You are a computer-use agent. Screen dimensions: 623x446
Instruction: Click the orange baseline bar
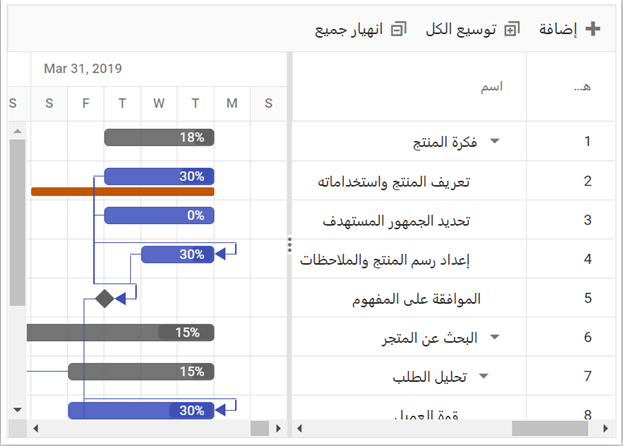(122, 191)
